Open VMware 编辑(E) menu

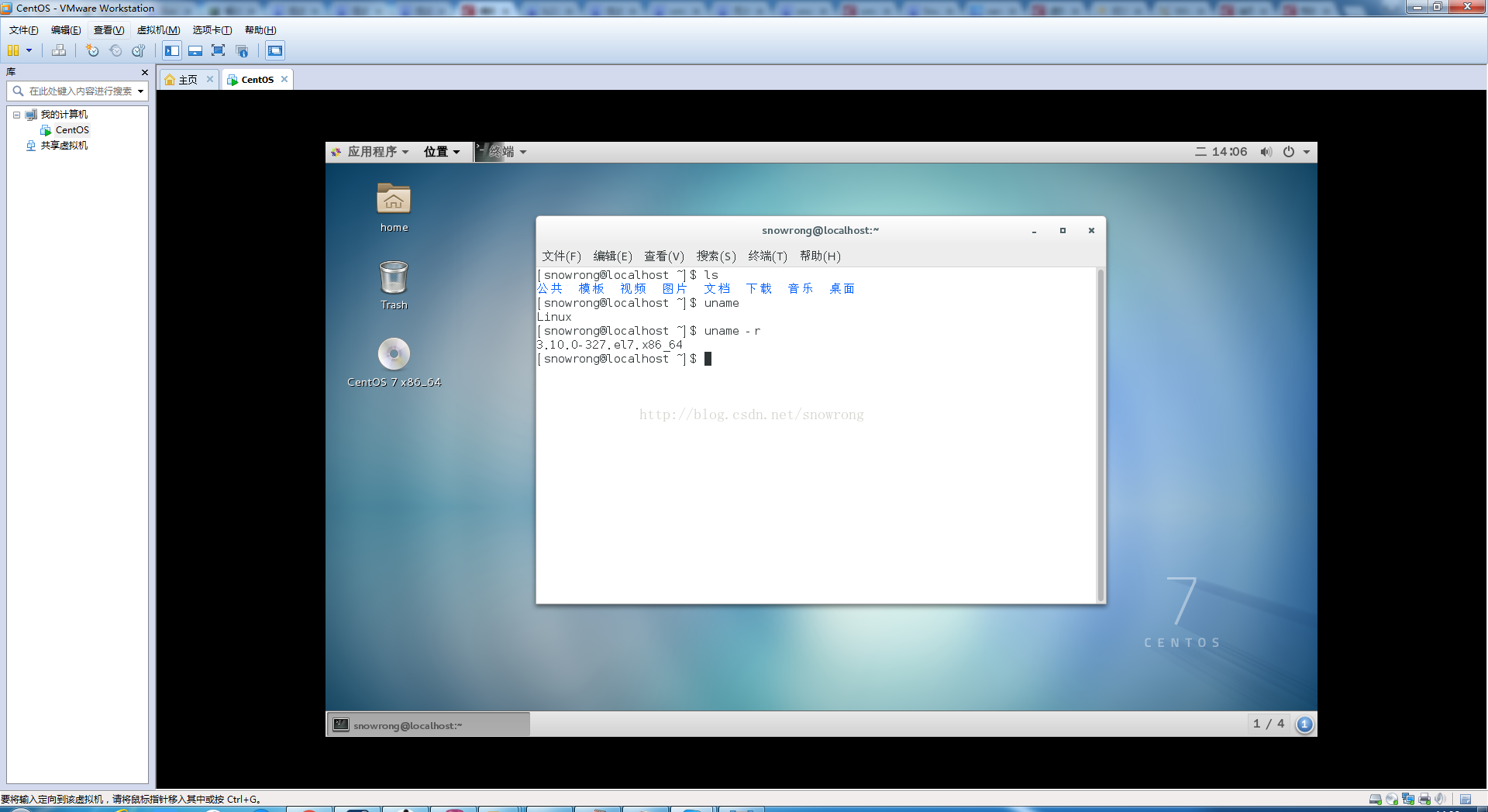66,30
